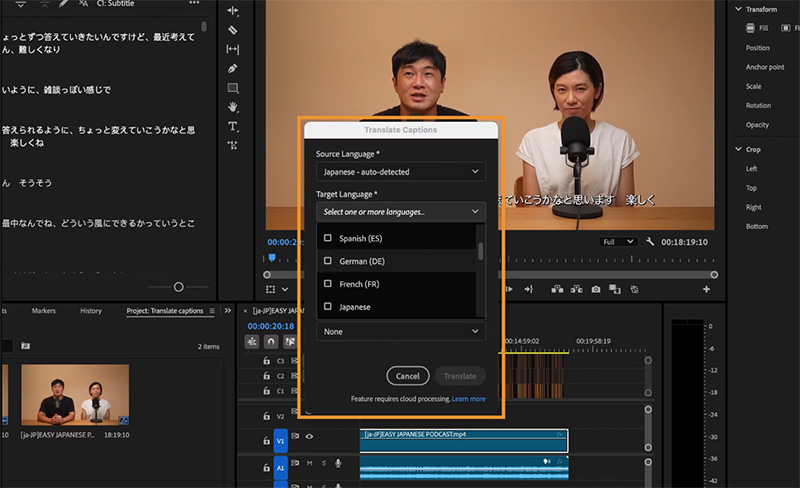Image resolution: width=800 pixels, height=488 pixels.
Task: Open Source Language dropdown
Action: click(x=401, y=172)
